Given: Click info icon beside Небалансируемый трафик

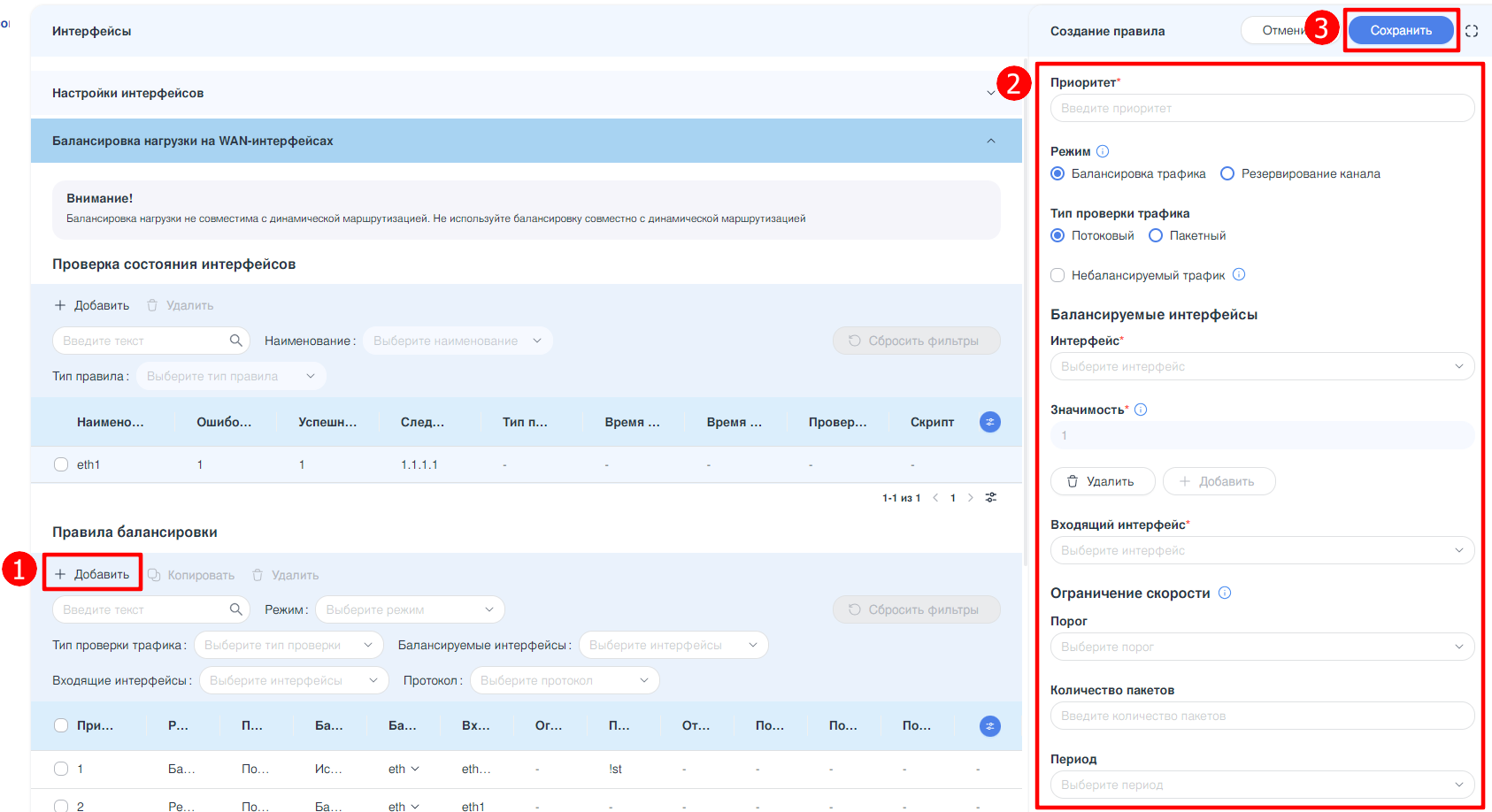Looking at the screenshot, I should coord(1239,275).
